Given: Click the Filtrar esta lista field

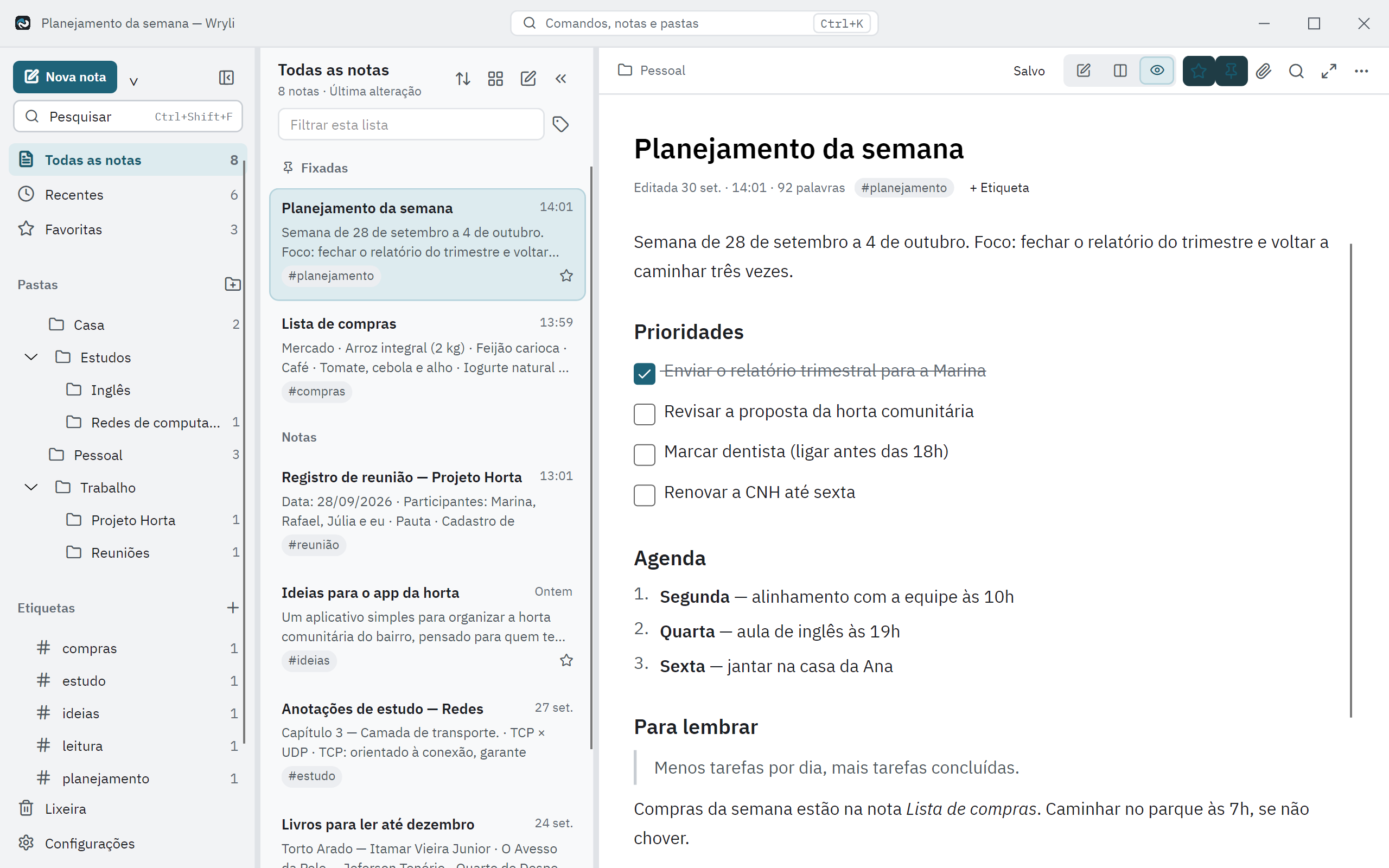Looking at the screenshot, I should (x=411, y=125).
